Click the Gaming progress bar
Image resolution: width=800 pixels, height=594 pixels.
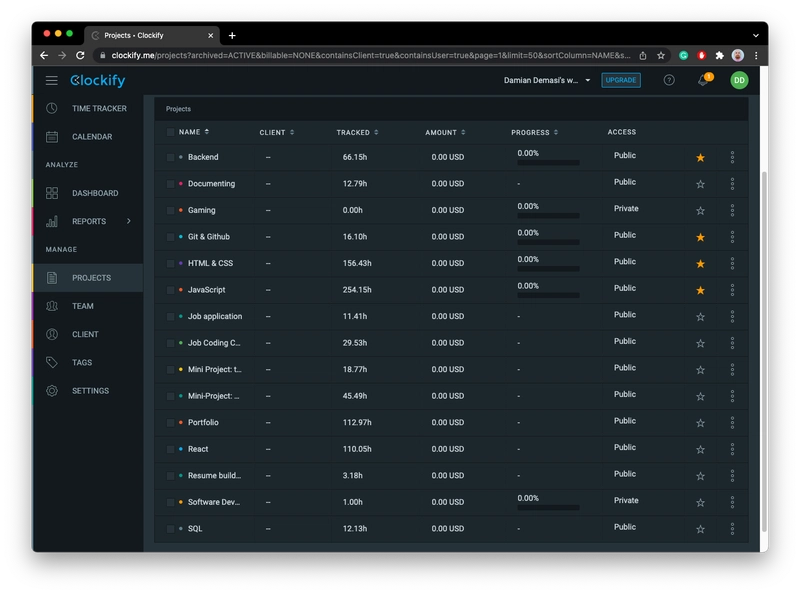click(548, 216)
